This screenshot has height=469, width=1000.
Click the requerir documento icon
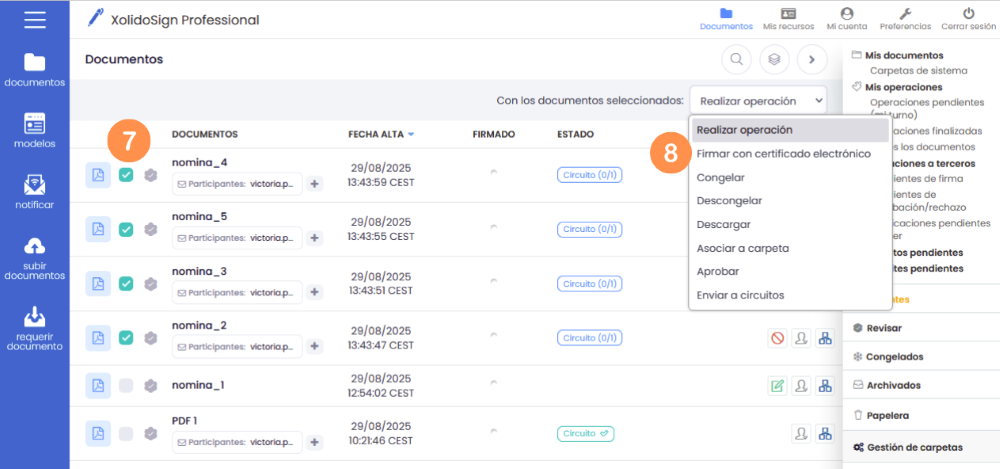click(34, 316)
